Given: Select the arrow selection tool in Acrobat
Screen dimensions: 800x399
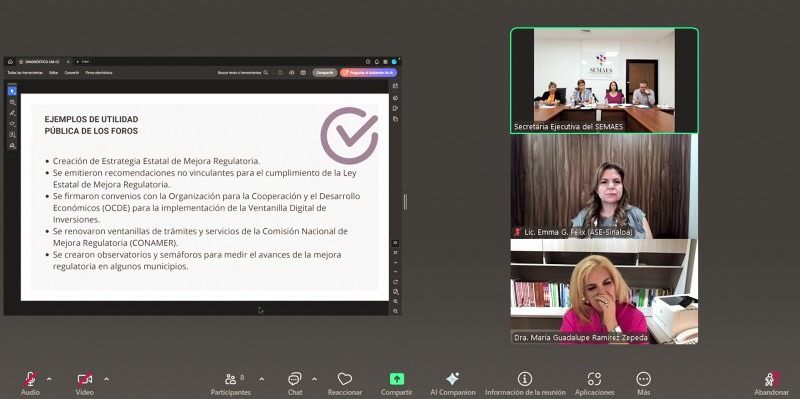Looking at the screenshot, I should click(x=12, y=91).
